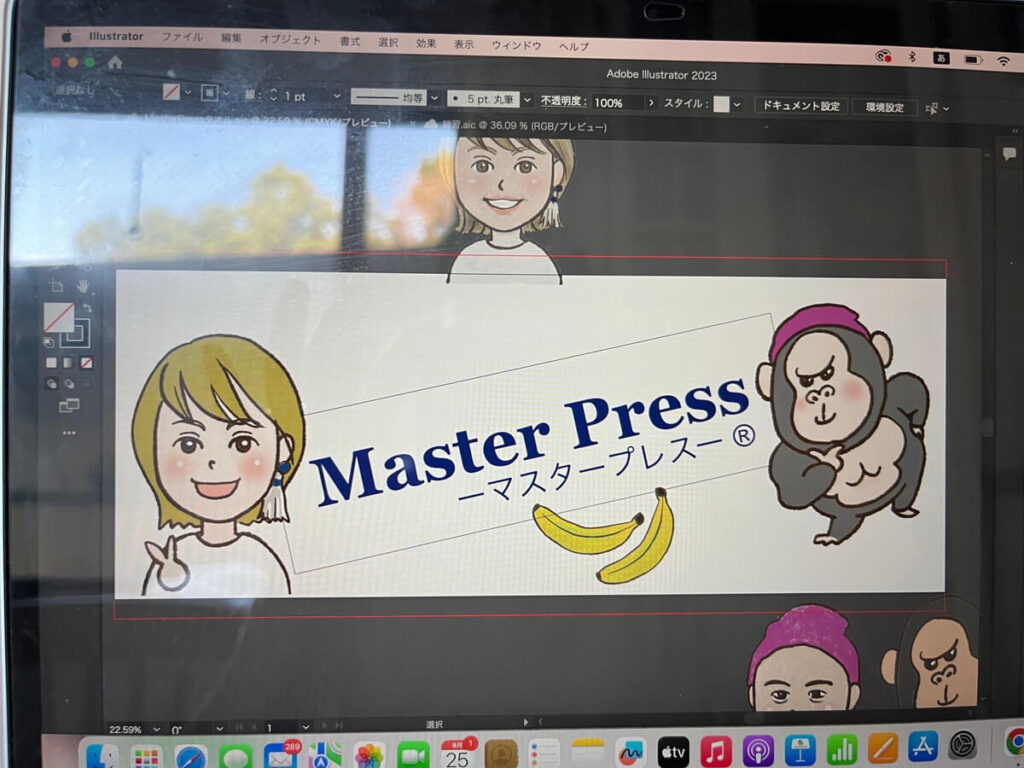Open the rotate view angle dropdown
The height and width of the screenshot is (768, 1024).
219,729
